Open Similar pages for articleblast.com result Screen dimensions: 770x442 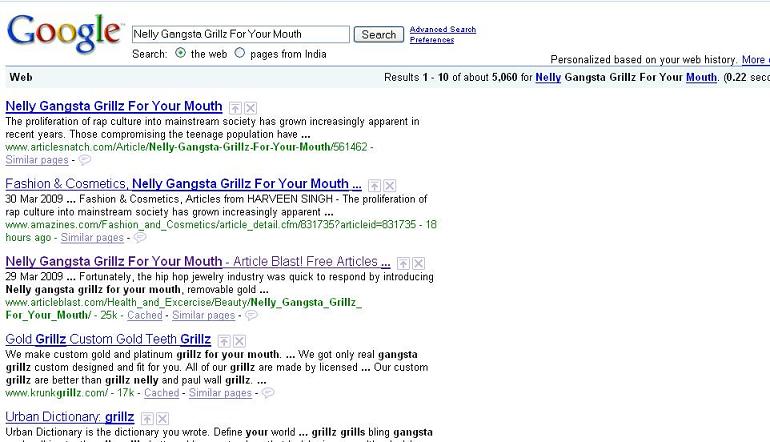pyautogui.click(x=204, y=315)
